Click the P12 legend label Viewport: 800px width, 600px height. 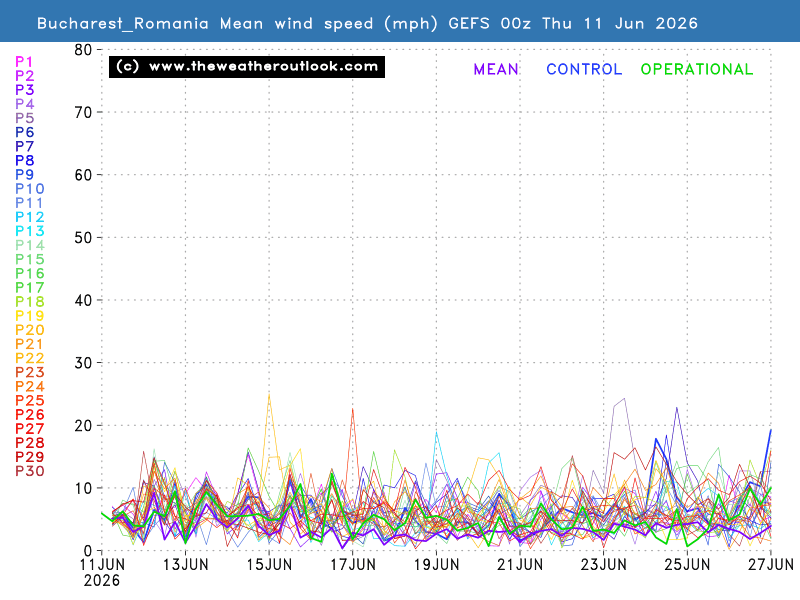(x=30, y=217)
